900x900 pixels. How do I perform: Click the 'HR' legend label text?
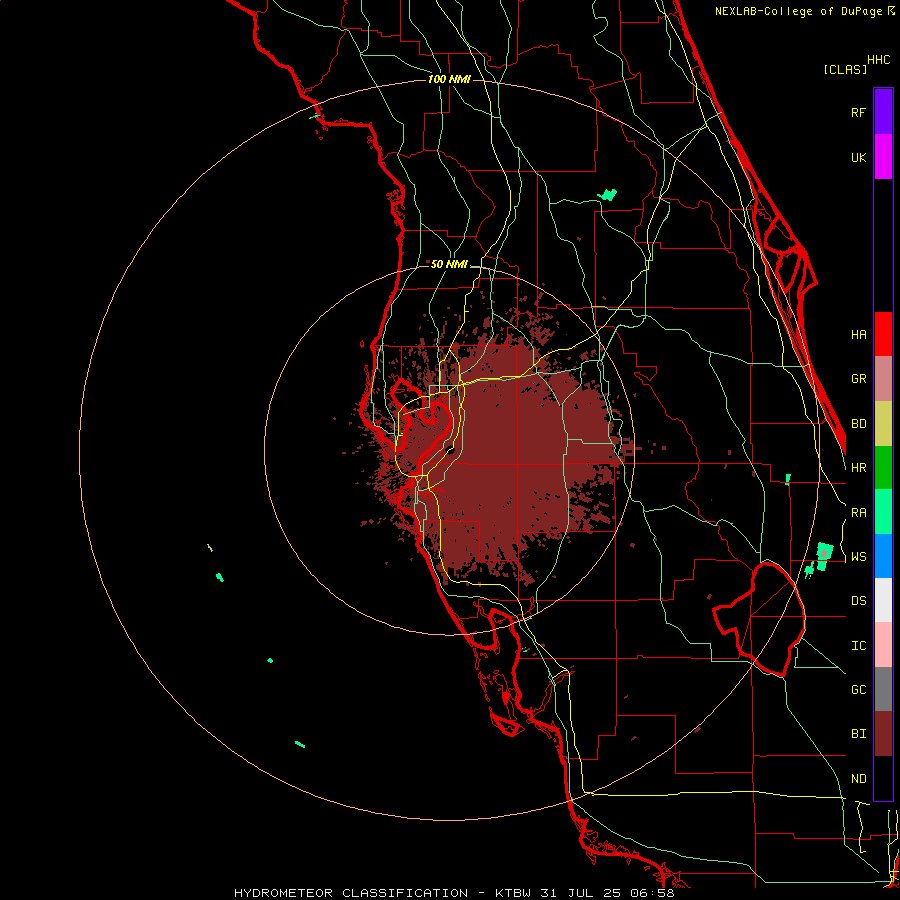pyautogui.click(x=858, y=468)
